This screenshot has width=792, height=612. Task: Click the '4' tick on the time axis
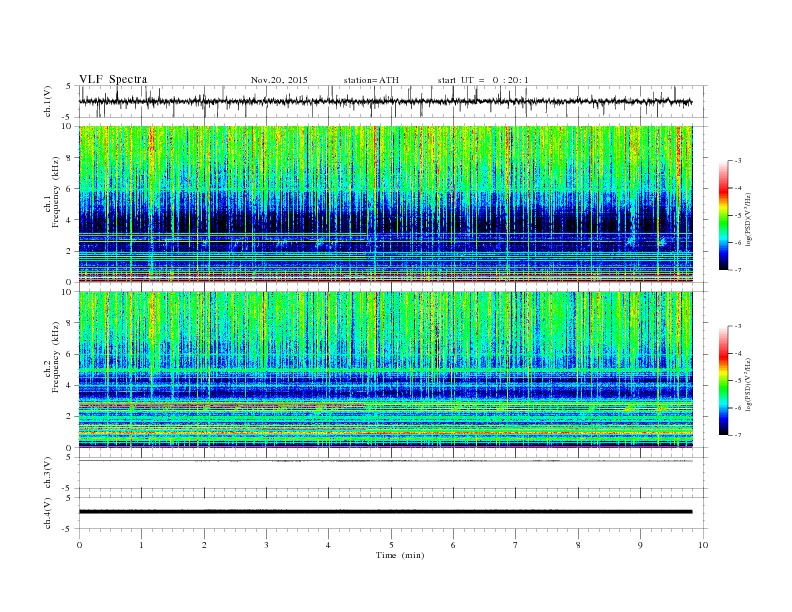click(328, 545)
